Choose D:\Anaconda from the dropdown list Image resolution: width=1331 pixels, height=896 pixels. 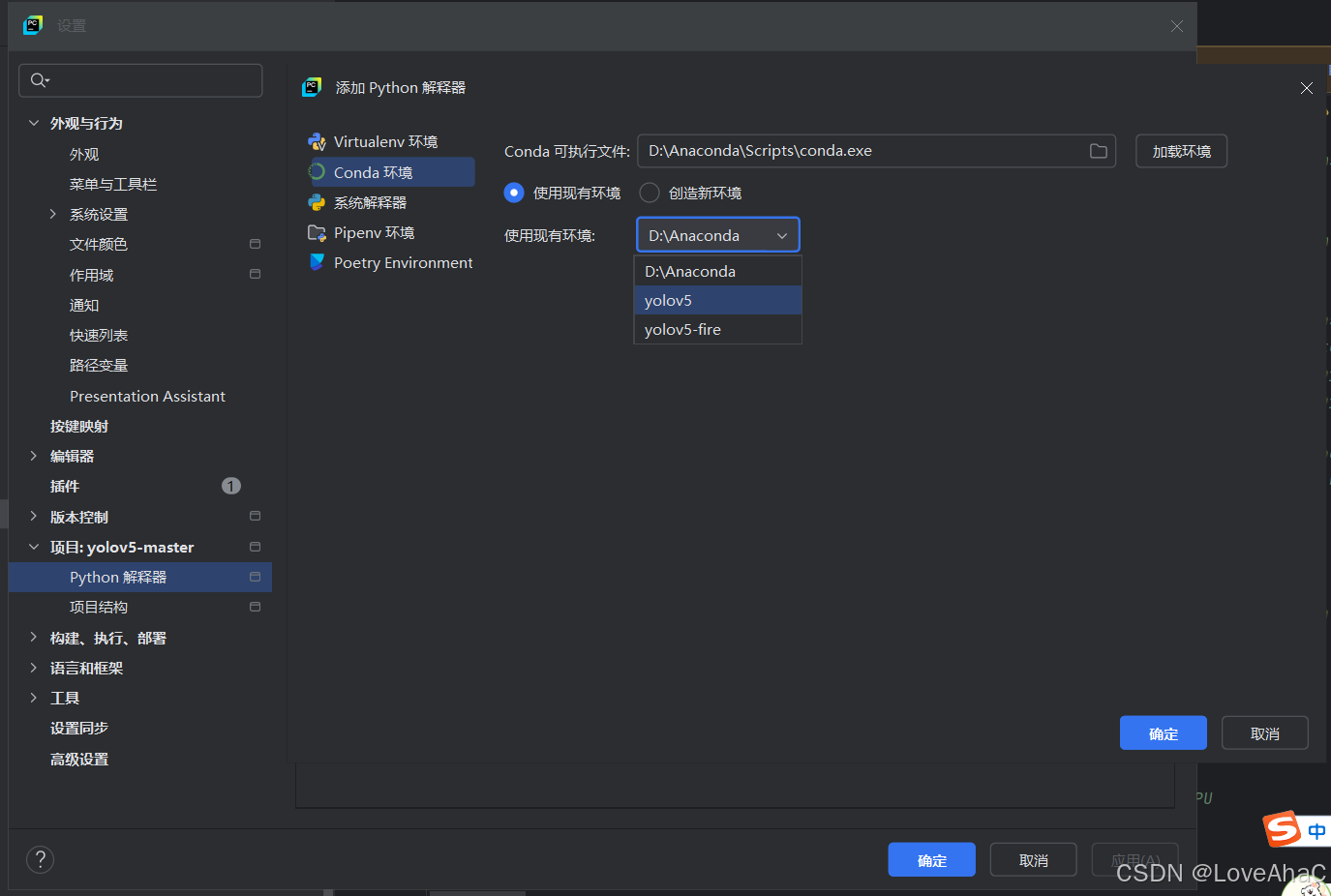coord(717,272)
